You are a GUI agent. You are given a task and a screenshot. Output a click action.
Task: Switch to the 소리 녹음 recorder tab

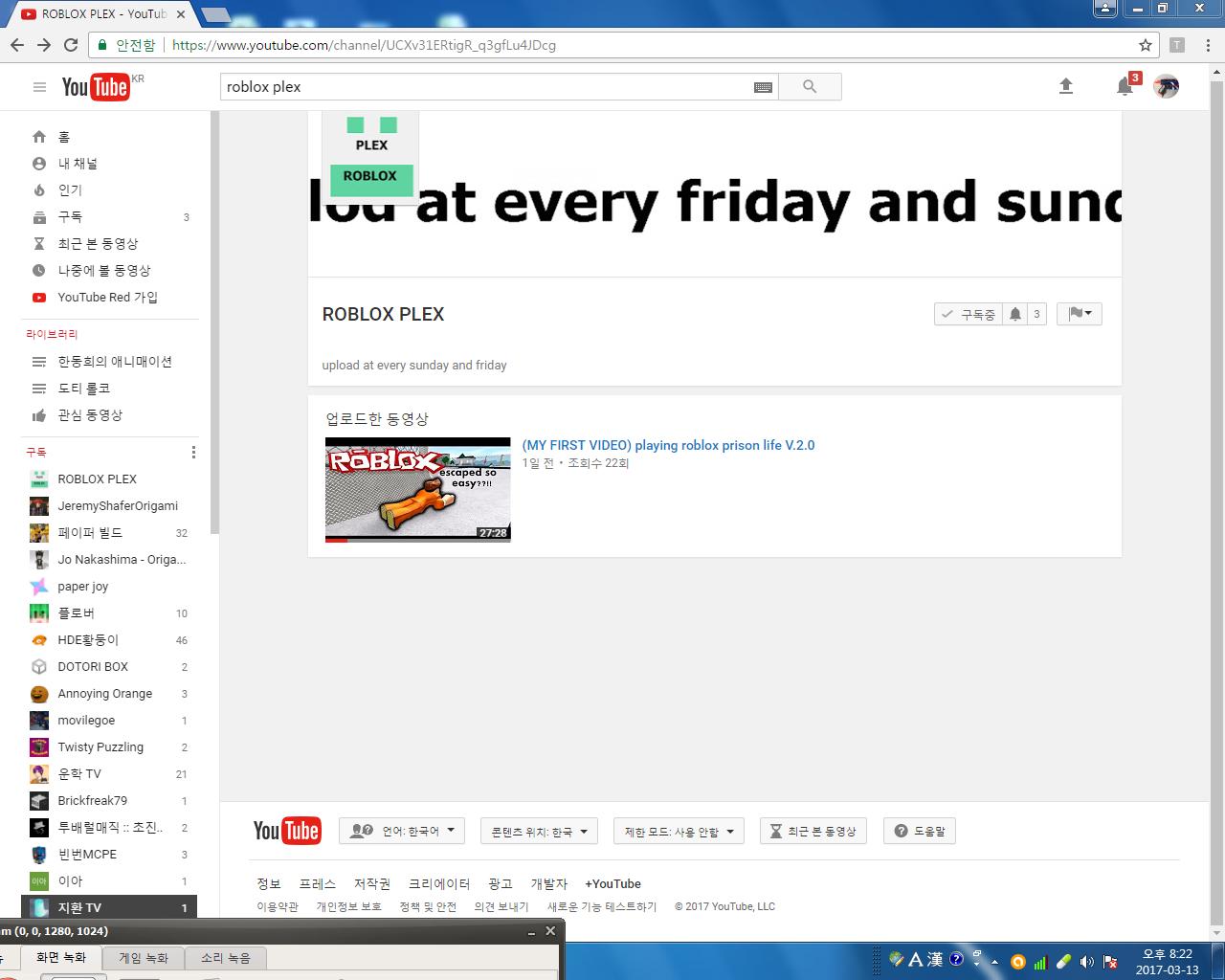tap(226, 957)
